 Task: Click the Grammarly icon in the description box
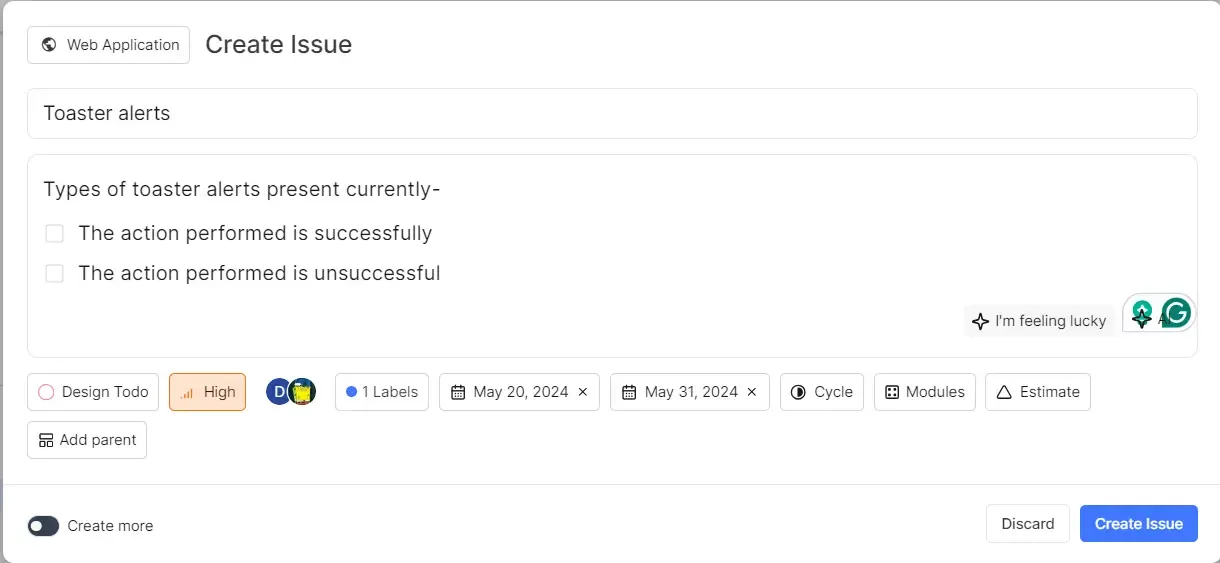(x=1177, y=313)
